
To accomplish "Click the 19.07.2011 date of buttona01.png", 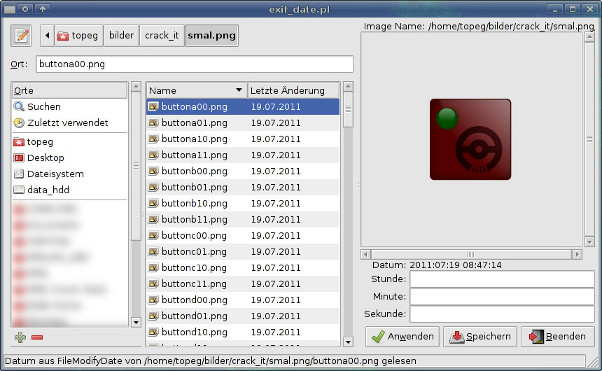I will pos(276,123).
